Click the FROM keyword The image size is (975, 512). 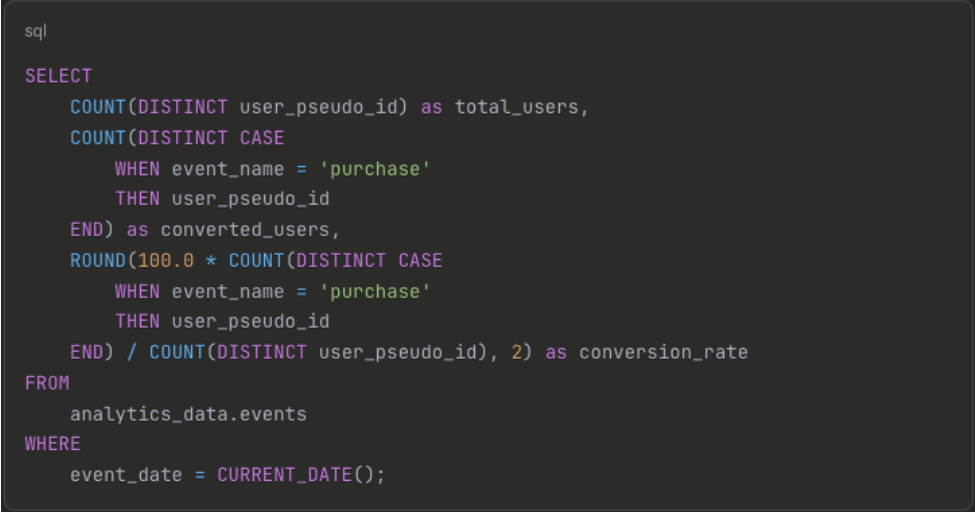tap(47, 383)
